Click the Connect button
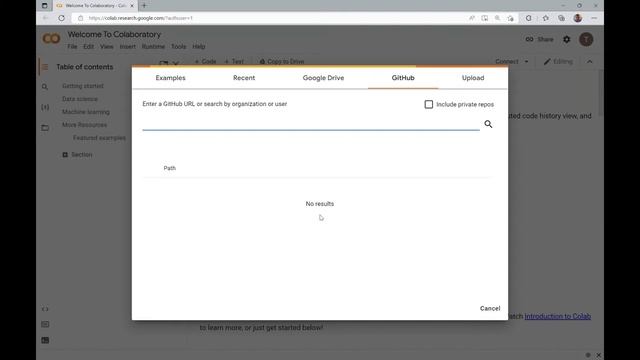The height and width of the screenshot is (360, 640). [507, 62]
